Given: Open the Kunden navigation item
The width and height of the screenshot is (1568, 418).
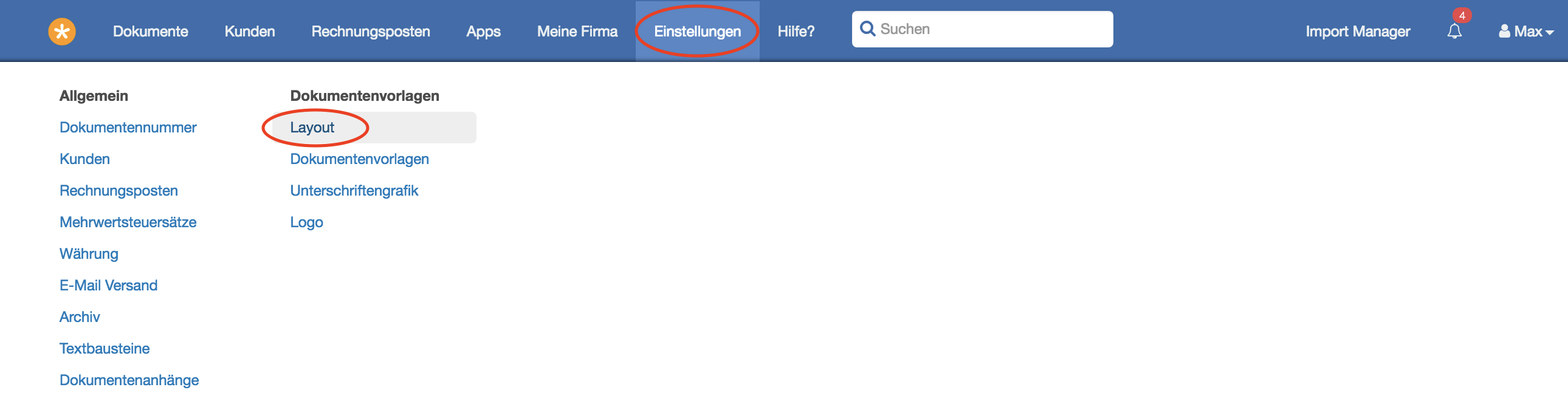Looking at the screenshot, I should [250, 31].
